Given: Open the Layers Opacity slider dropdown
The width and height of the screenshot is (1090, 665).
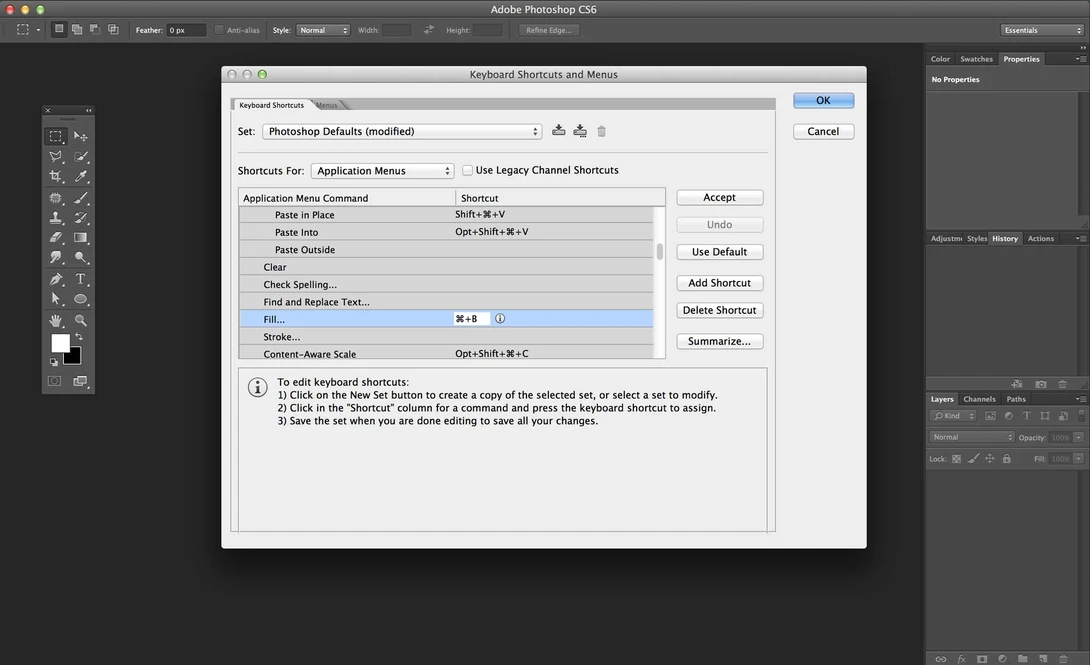Looking at the screenshot, I should click(x=1078, y=437).
